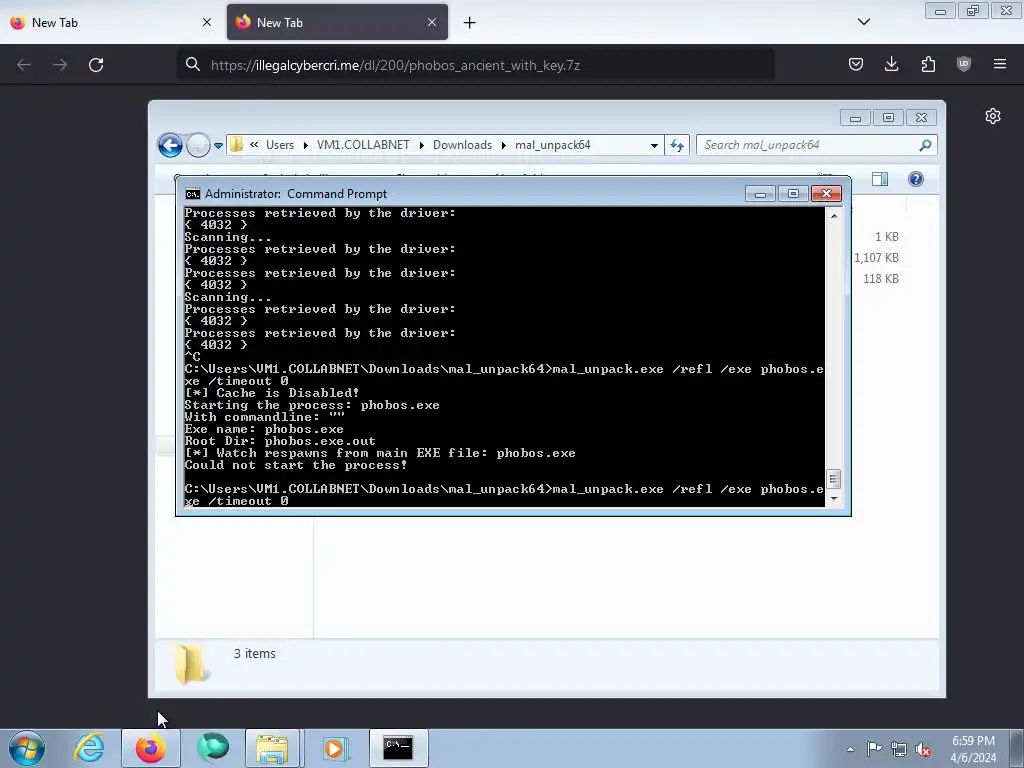Screen dimensions: 1024x768
Task: Switch to Firefox in the taskbar
Action: [x=151, y=748]
